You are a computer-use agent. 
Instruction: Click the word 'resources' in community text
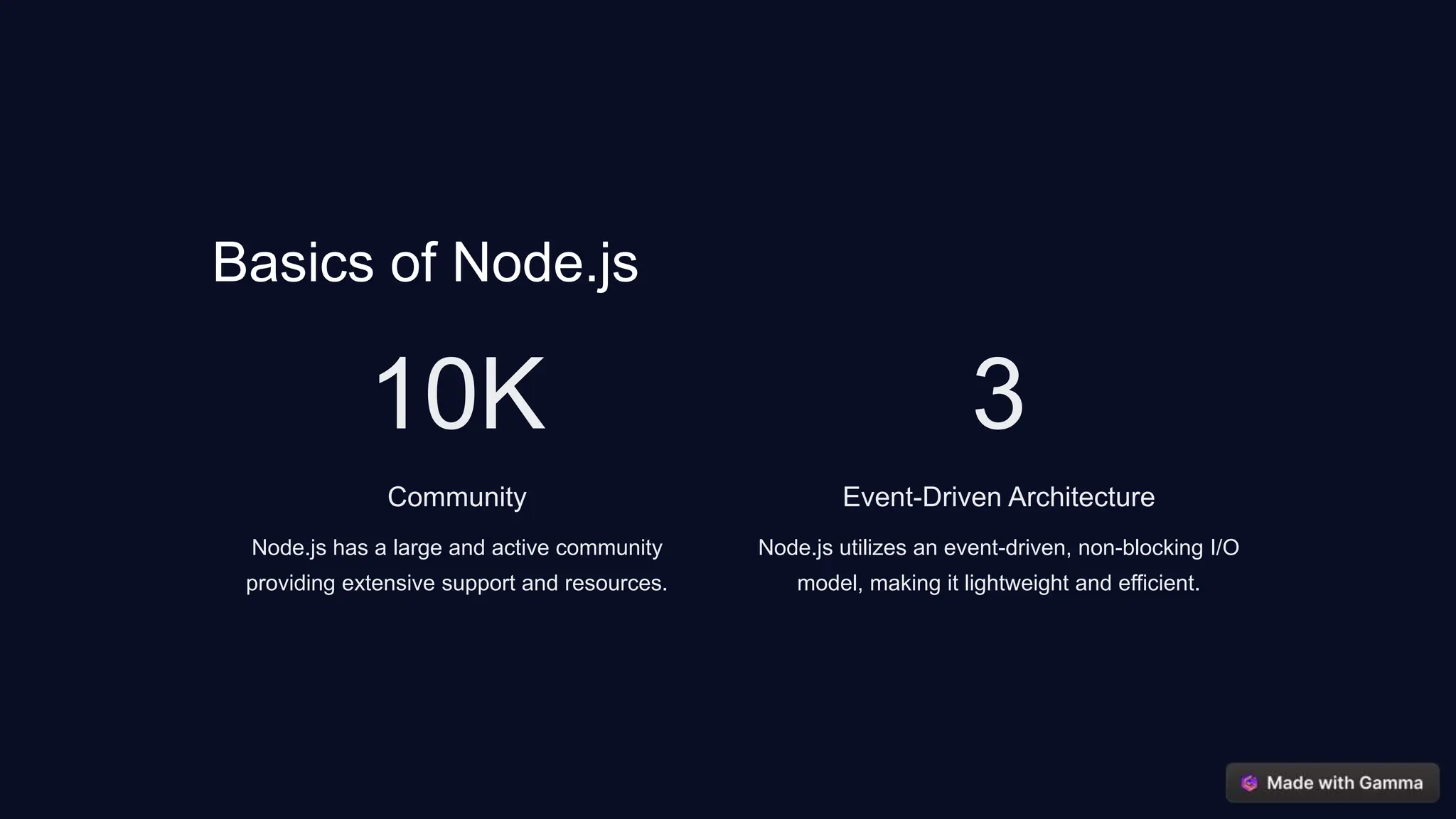612,583
